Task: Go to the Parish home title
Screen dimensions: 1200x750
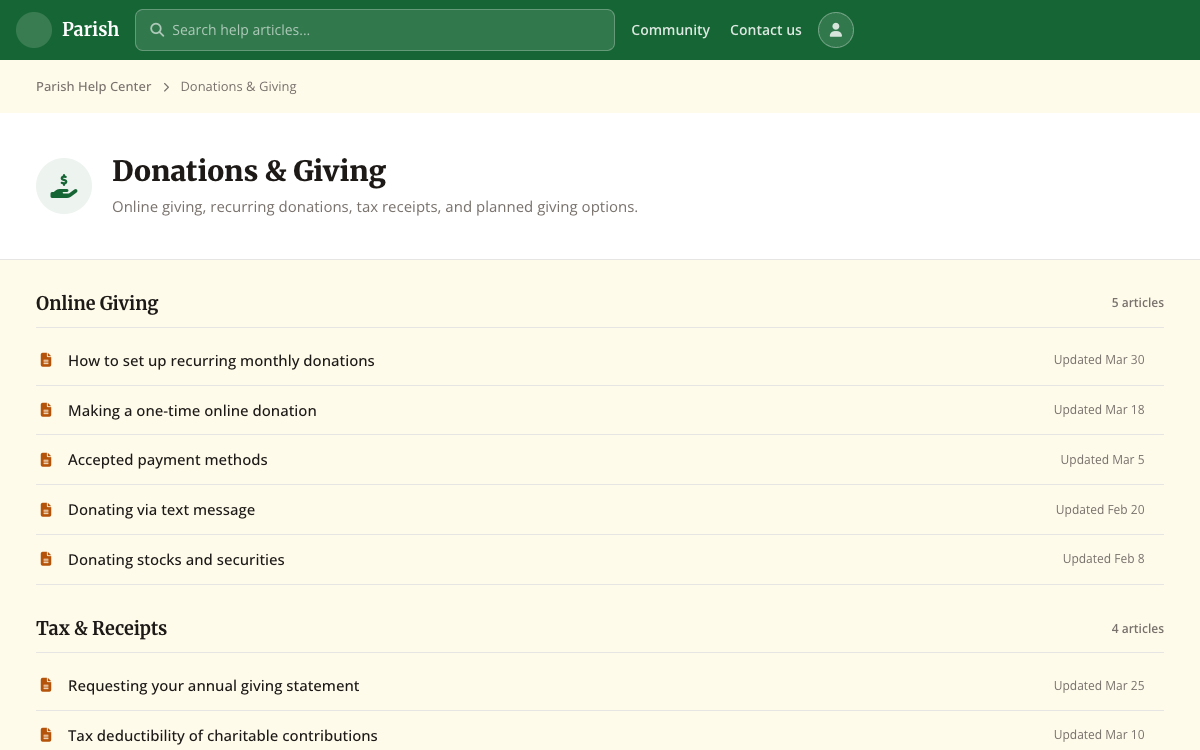Action: 90,30
